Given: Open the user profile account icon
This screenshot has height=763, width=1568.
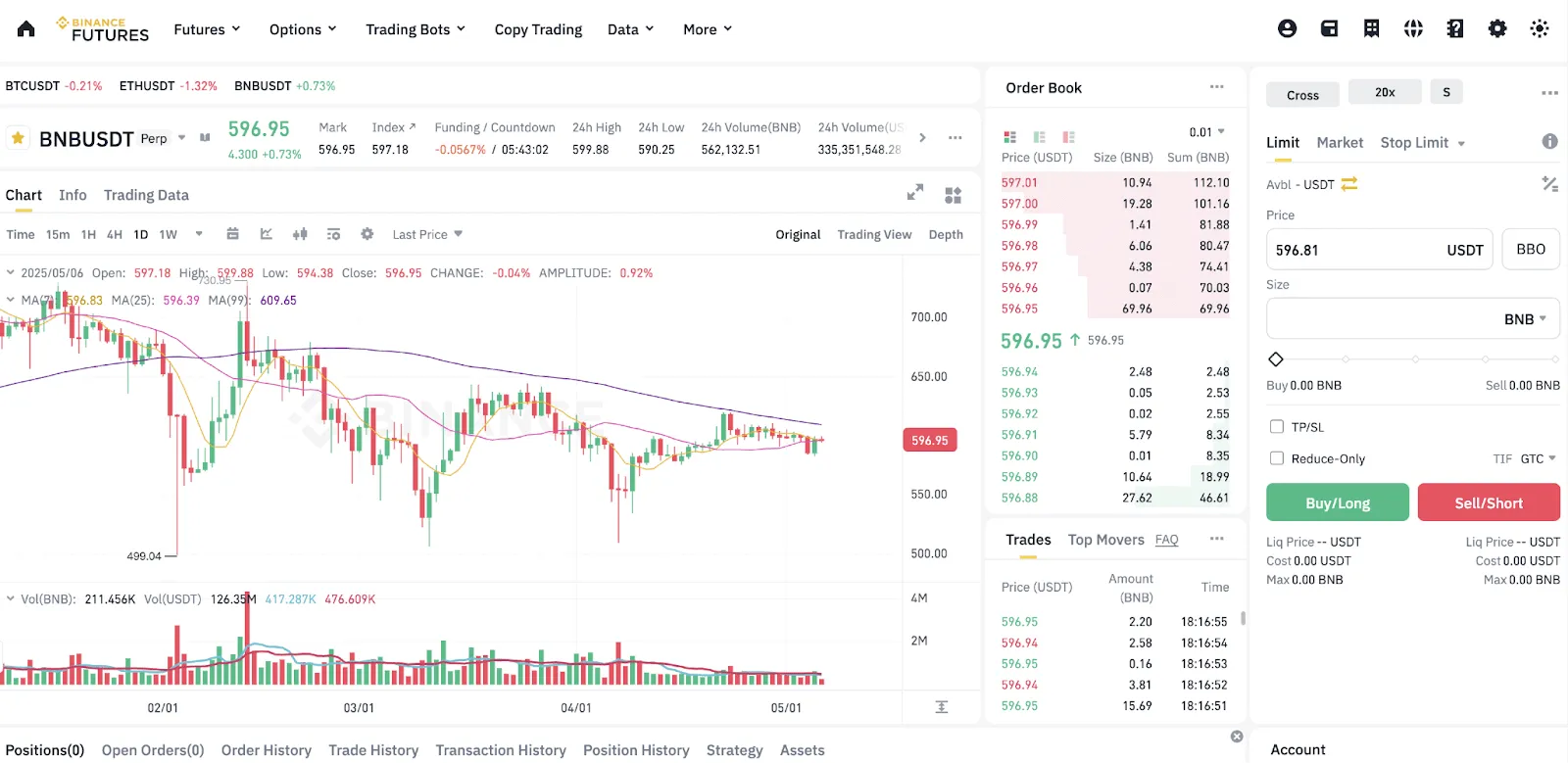Looking at the screenshot, I should click(x=1287, y=29).
